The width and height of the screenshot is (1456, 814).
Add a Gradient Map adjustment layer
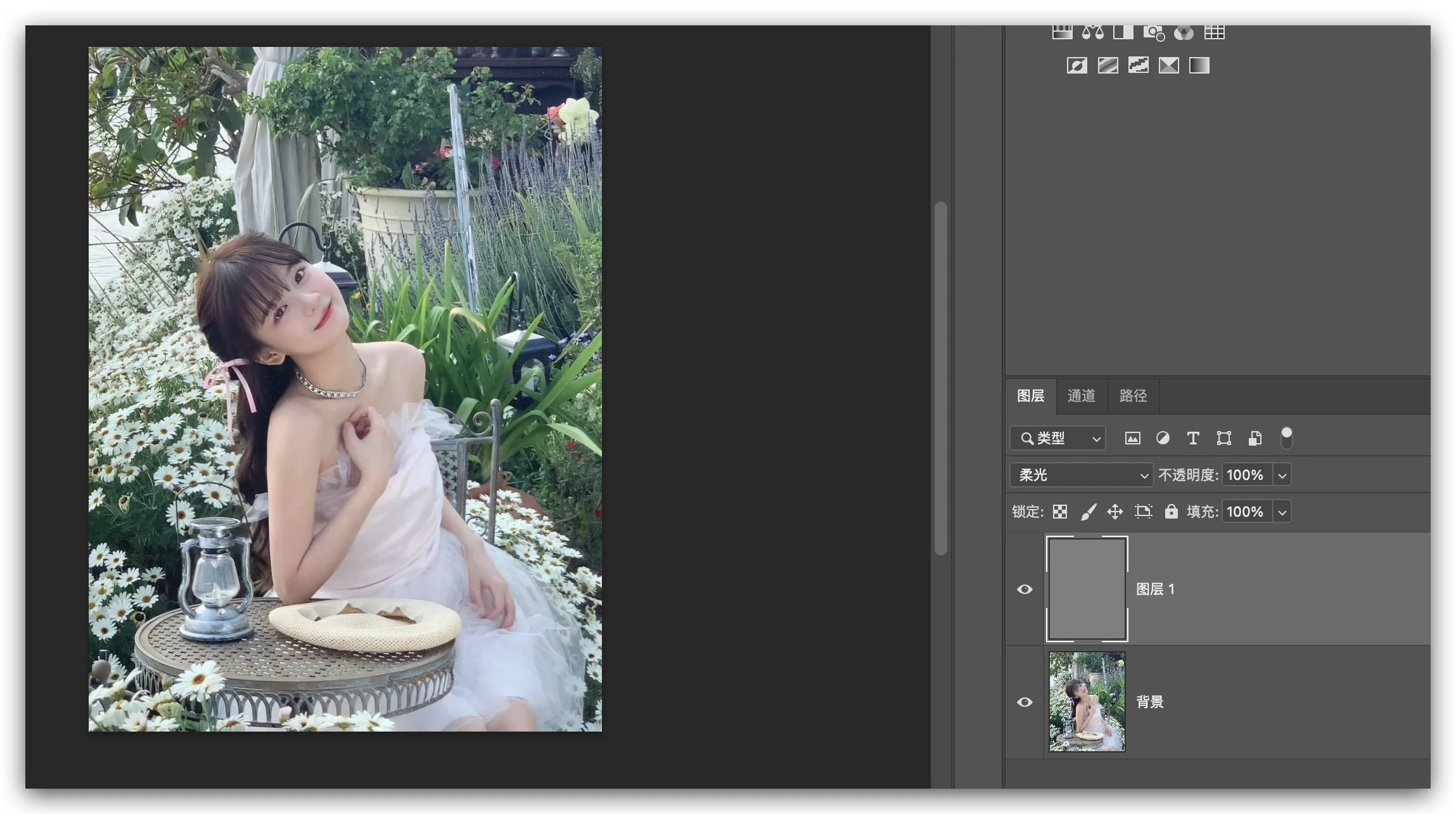click(x=1199, y=65)
